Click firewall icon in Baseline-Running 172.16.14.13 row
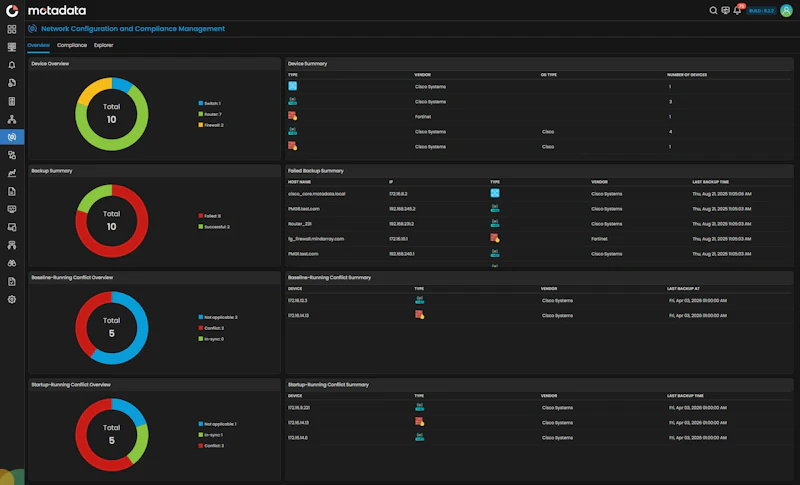The image size is (800, 485). coord(419,315)
